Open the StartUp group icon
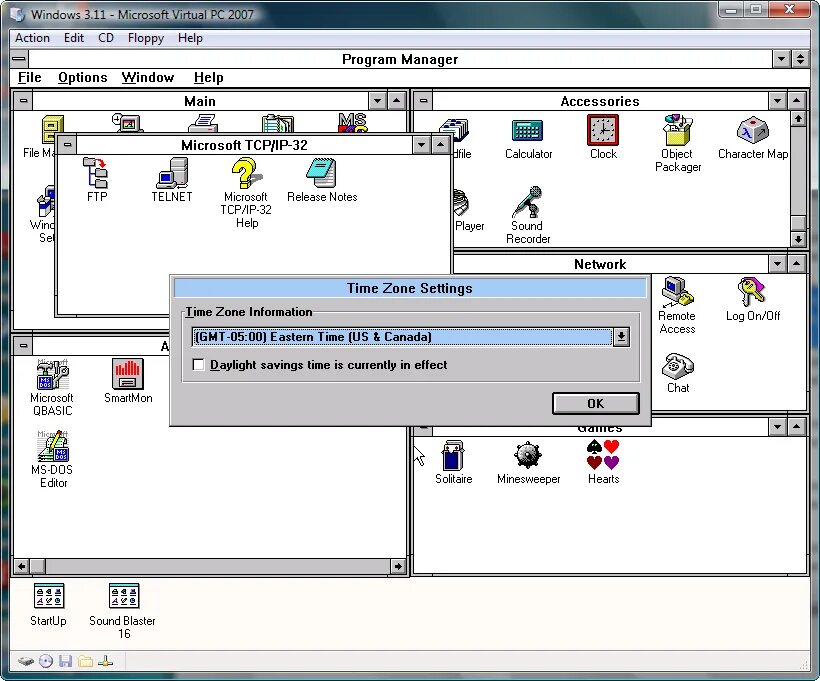 48,605
